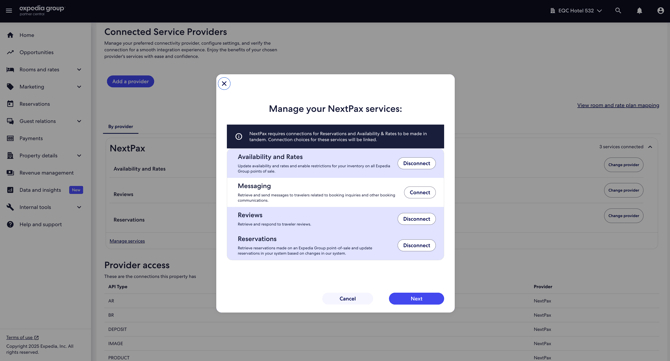
Task: Click the Reservations calendar icon
Action: coord(10,104)
